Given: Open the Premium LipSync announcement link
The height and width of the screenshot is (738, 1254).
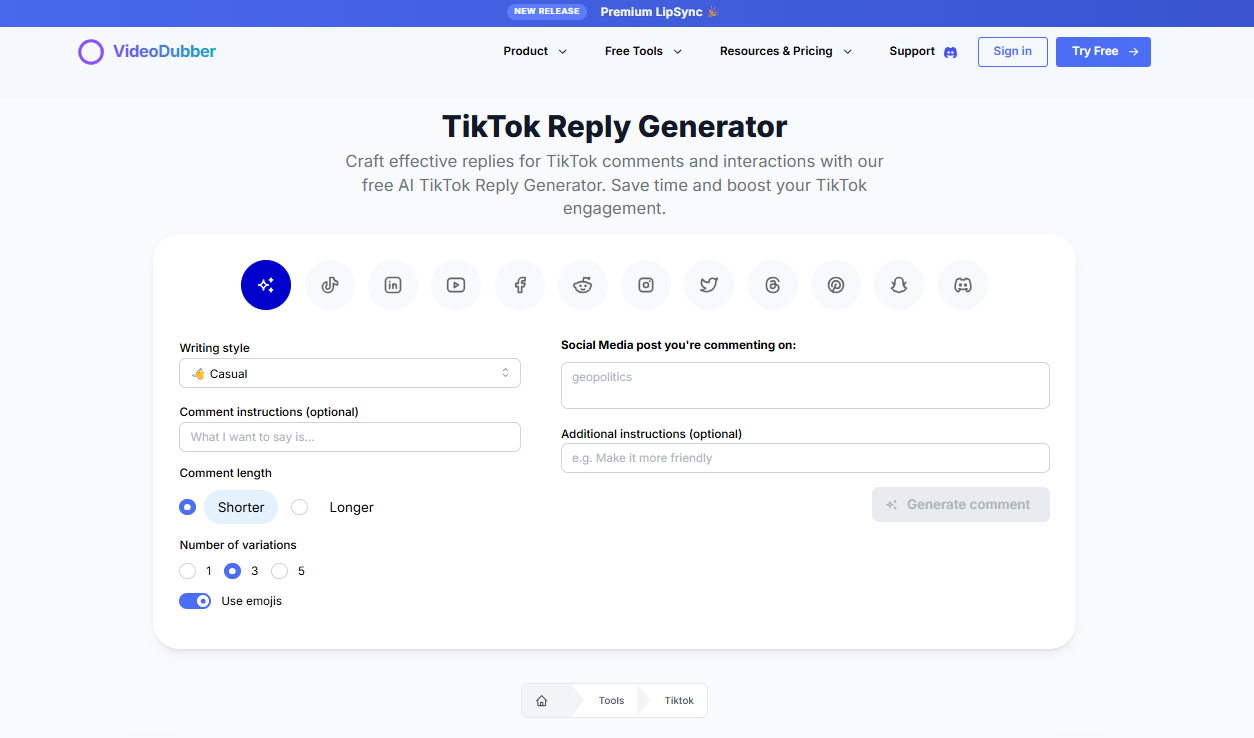Looking at the screenshot, I should (x=659, y=12).
